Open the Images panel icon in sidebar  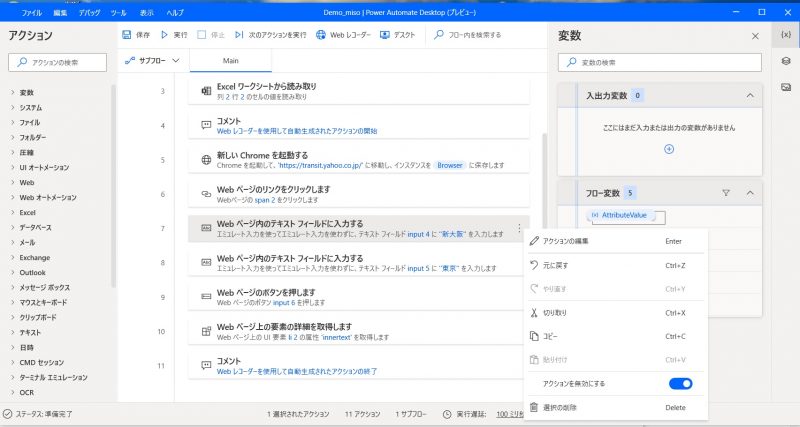(x=785, y=88)
